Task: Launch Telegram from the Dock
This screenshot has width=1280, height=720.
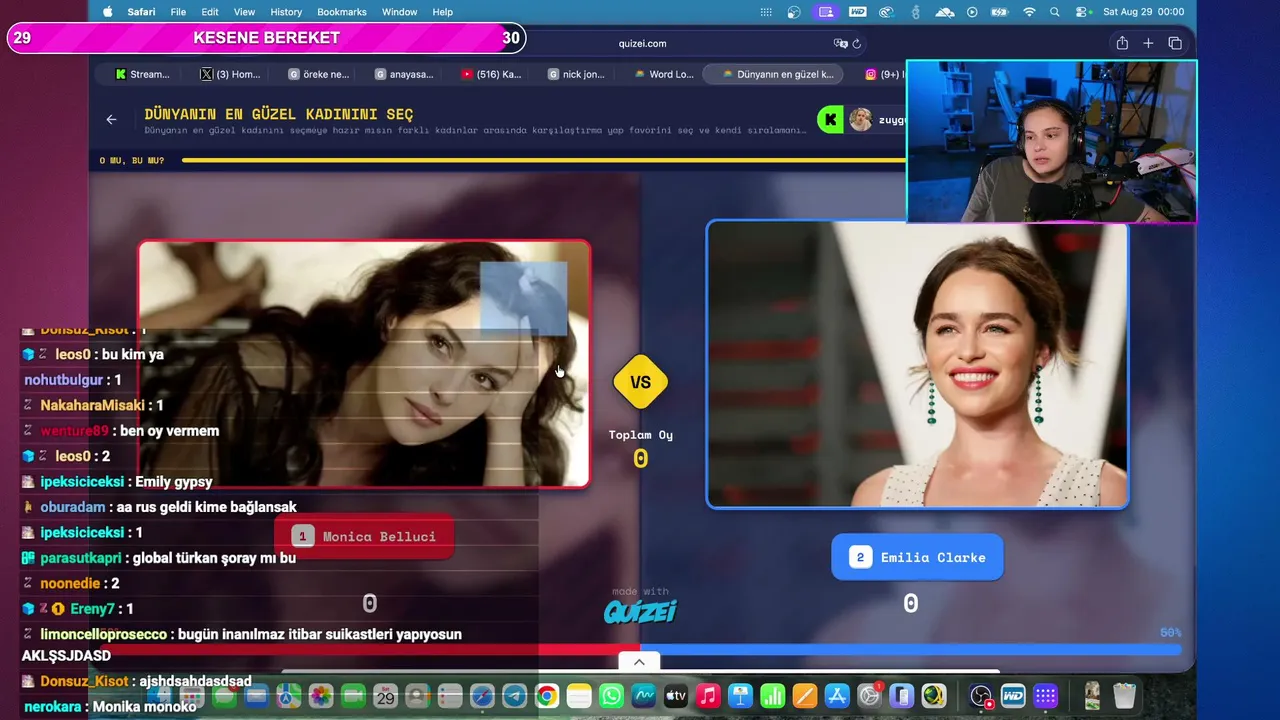Action: click(514, 696)
